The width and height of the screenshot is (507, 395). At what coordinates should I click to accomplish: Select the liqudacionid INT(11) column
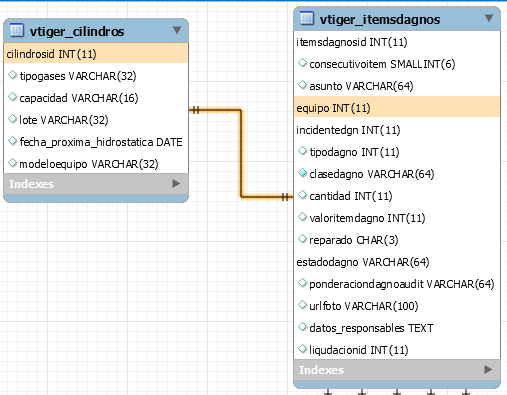click(x=397, y=350)
